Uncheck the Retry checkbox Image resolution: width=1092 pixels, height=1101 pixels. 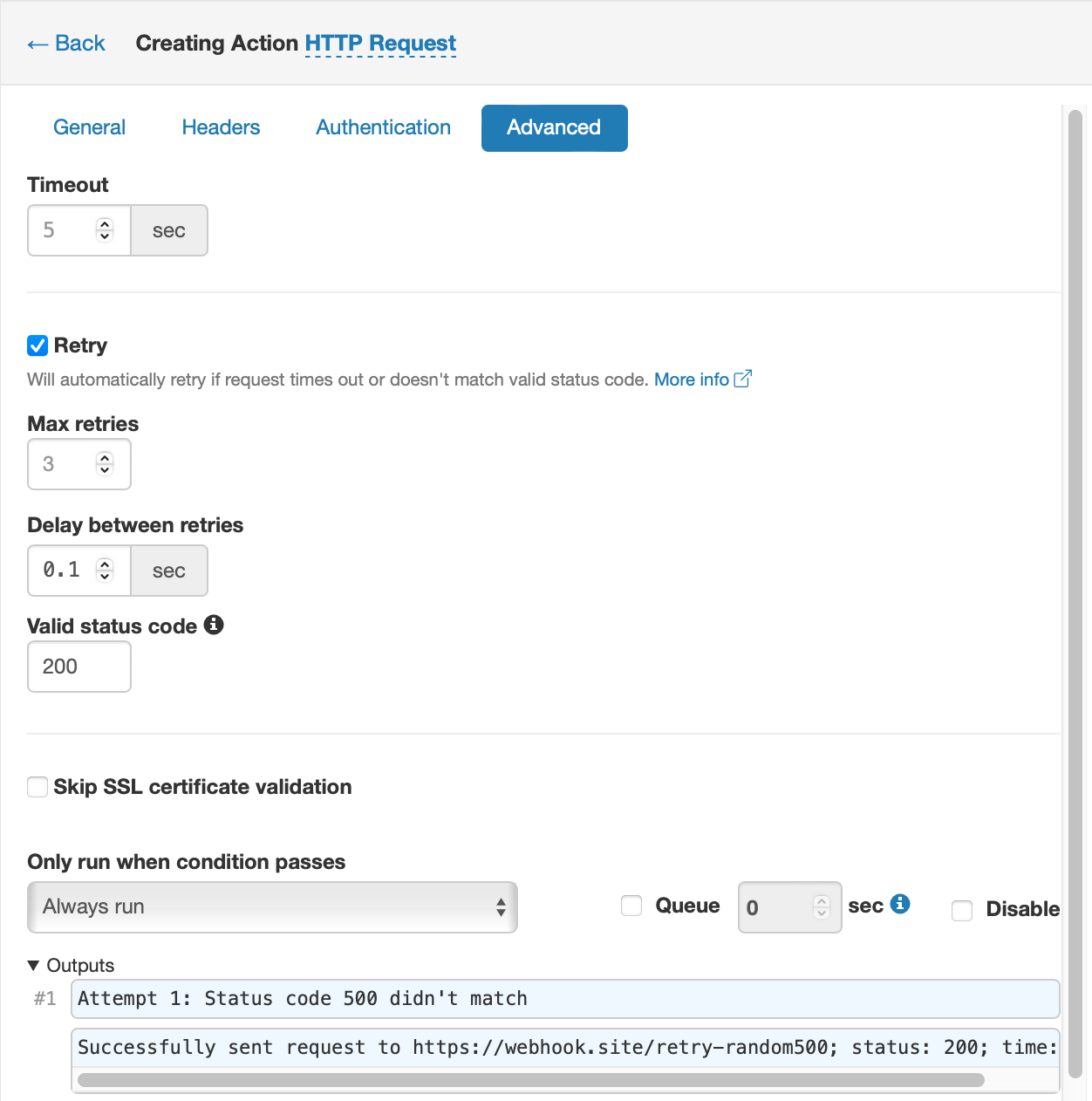[x=38, y=345]
